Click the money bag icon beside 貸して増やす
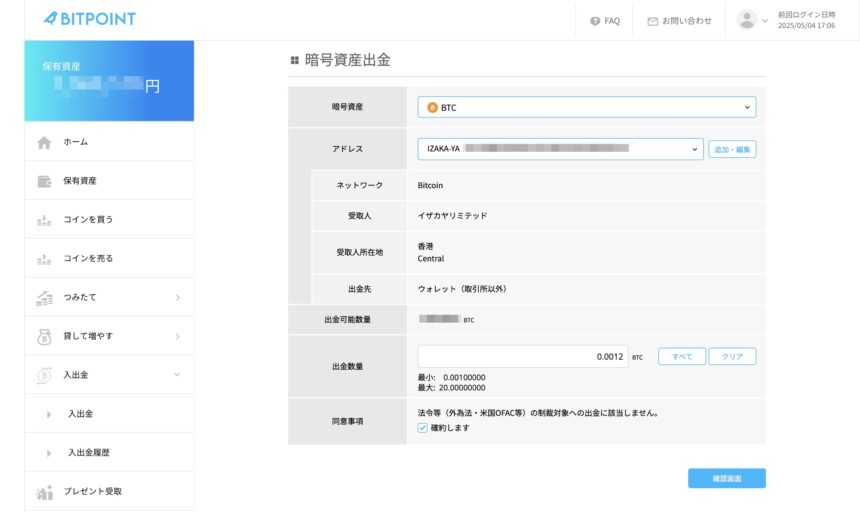The image size is (860, 512). 44,337
